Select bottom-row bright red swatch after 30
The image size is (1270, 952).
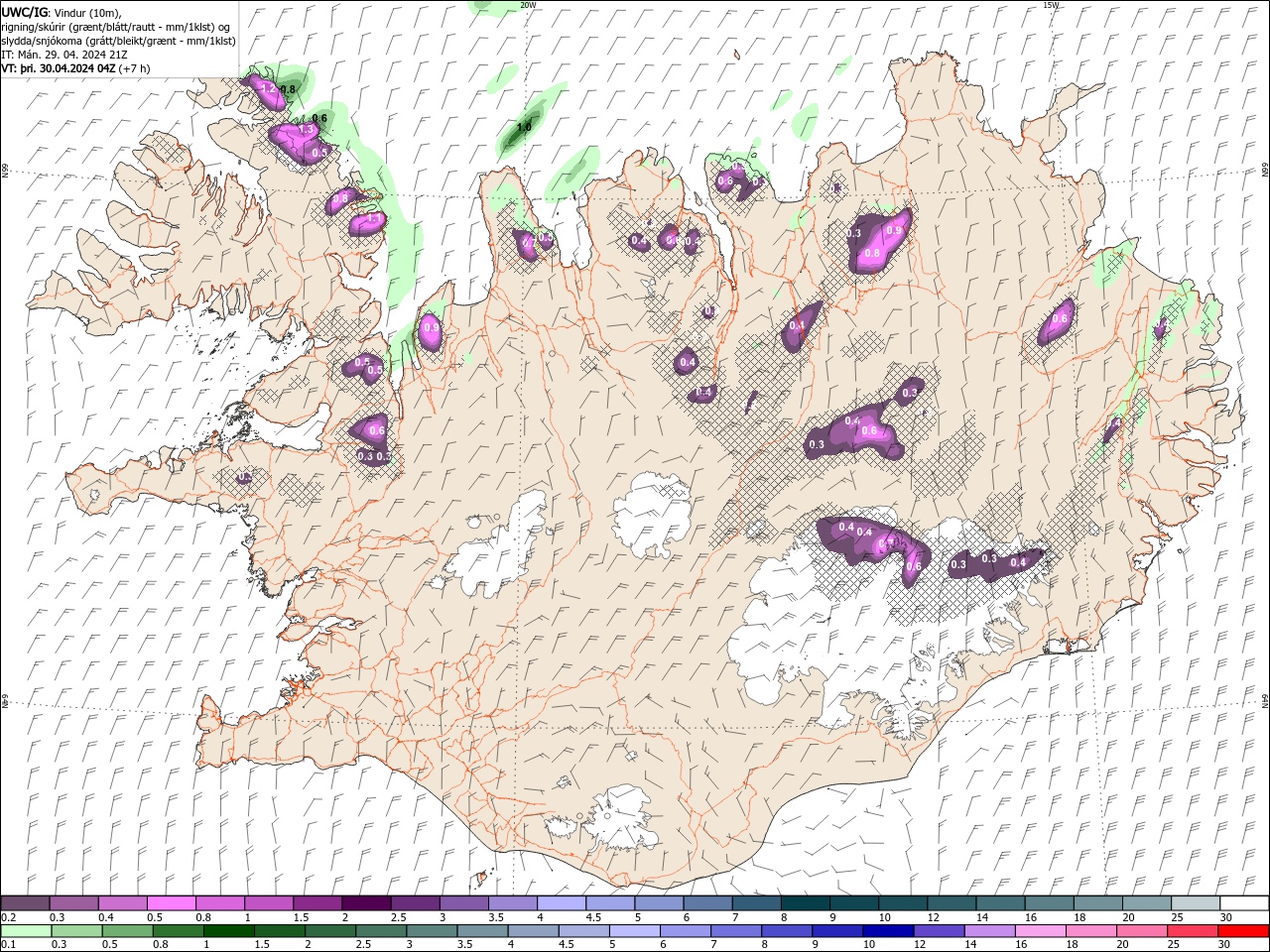[1241, 931]
